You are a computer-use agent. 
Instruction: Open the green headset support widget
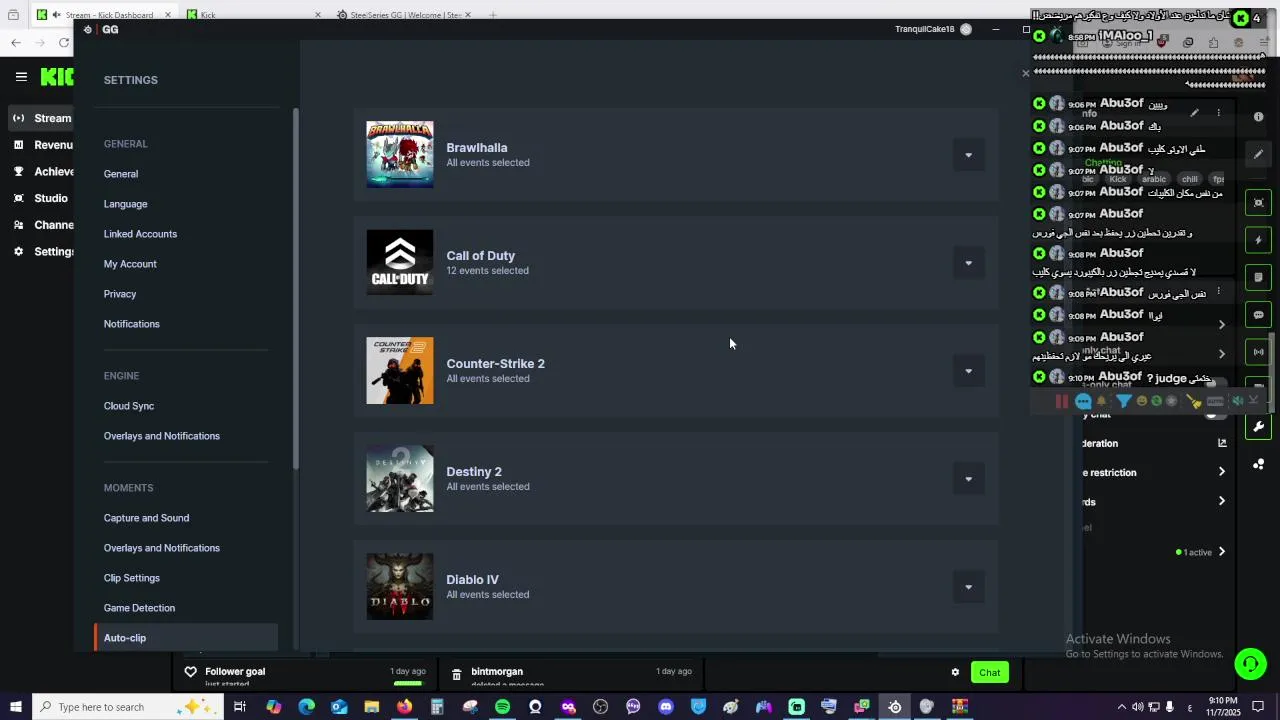pyautogui.click(x=1250, y=664)
